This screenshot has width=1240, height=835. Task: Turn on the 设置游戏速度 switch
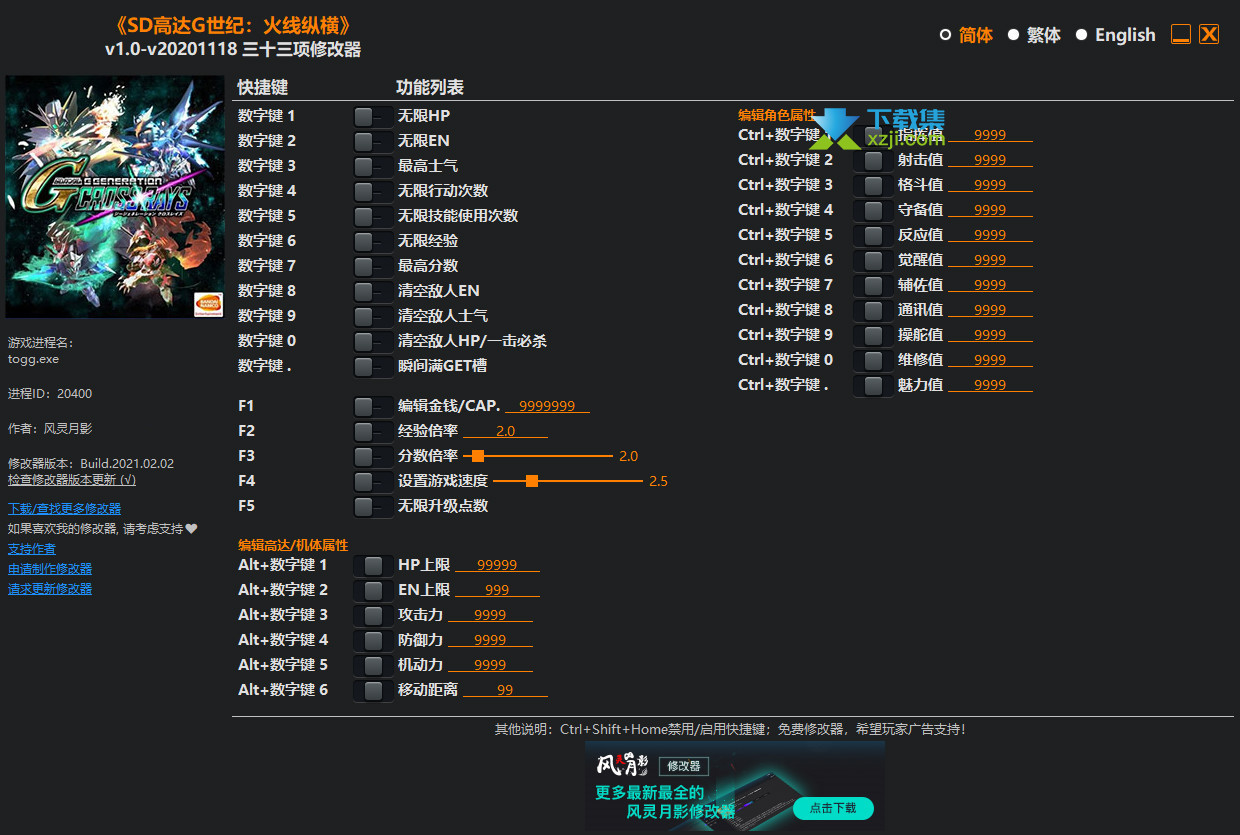pyautogui.click(x=373, y=481)
